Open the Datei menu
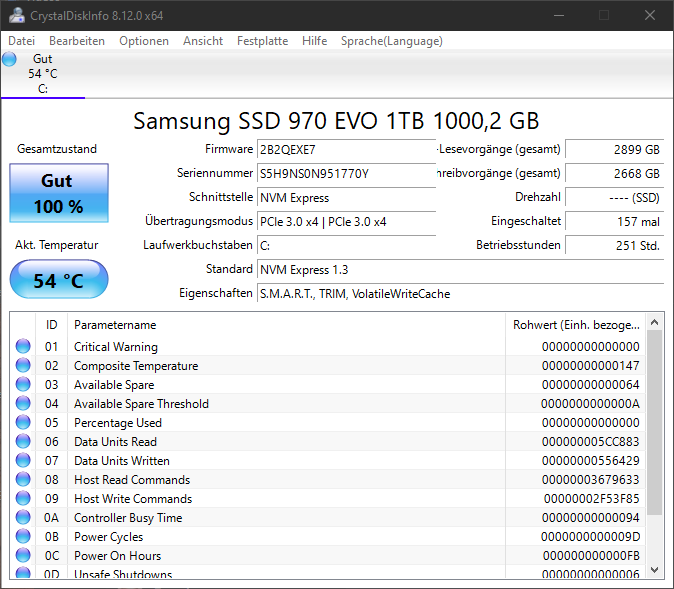 click(21, 41)
